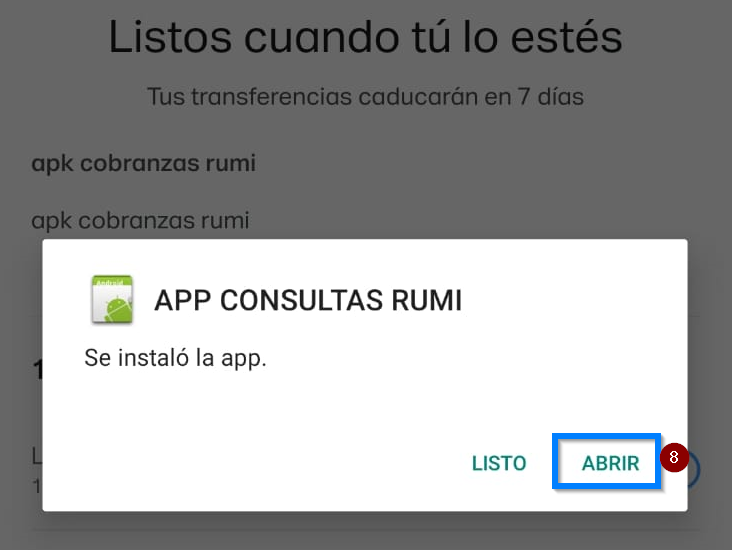Tap the dimmed strip below the dialog

coord(366,531)
